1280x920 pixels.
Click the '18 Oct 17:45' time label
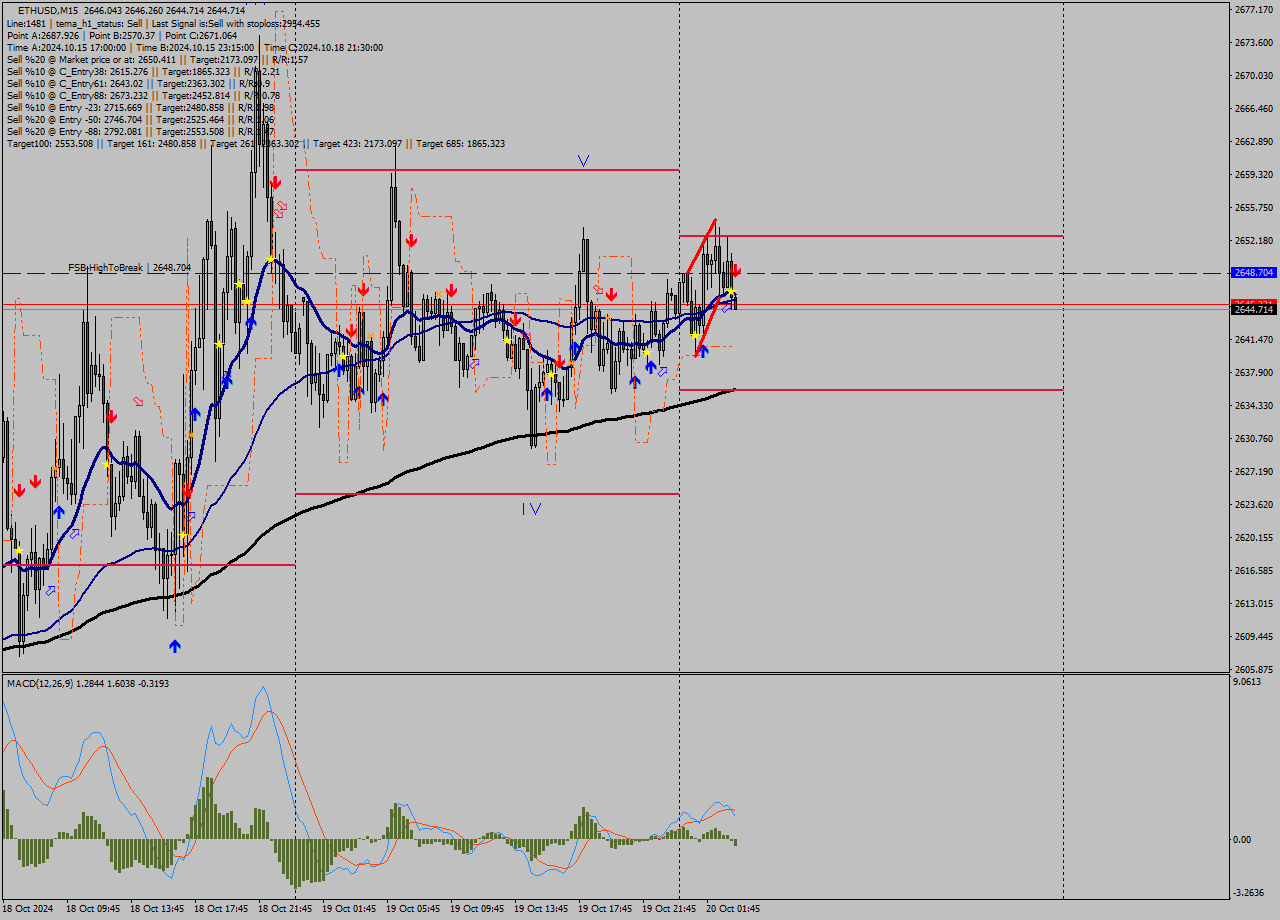(x=221, y=909)
